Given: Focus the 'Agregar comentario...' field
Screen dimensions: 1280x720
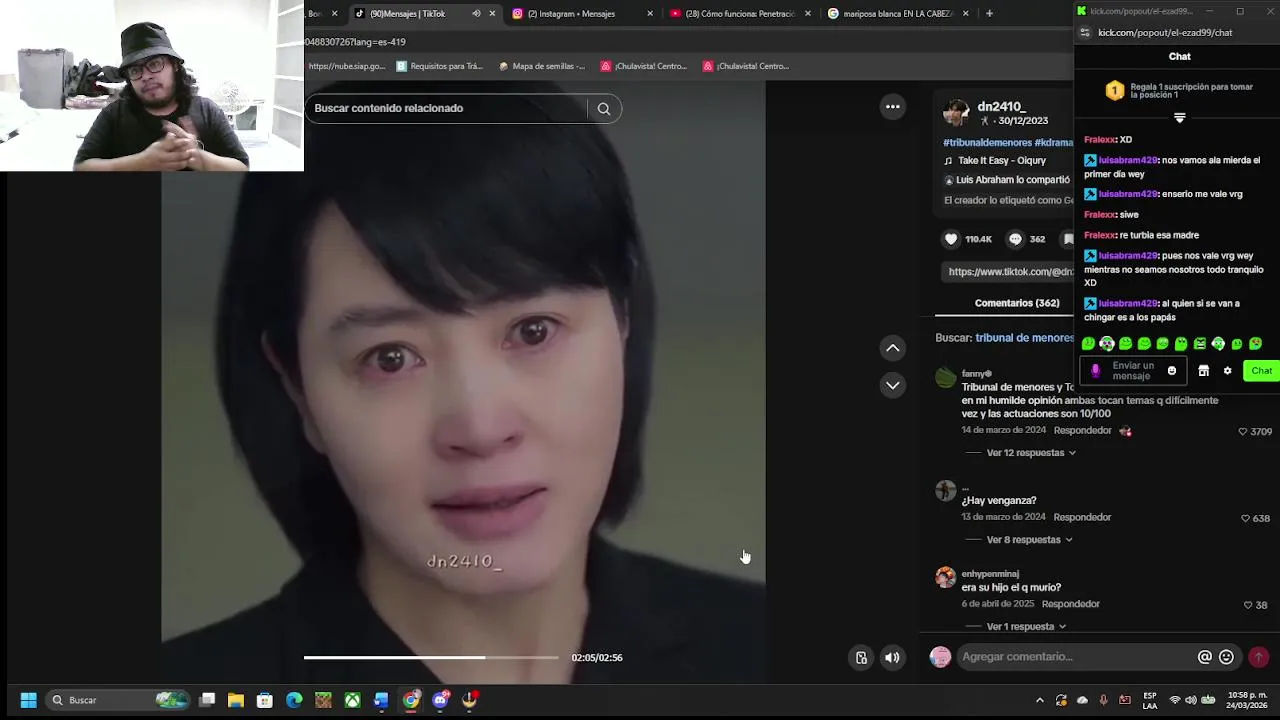Looking at the screenshot, I should (1075, 657).
